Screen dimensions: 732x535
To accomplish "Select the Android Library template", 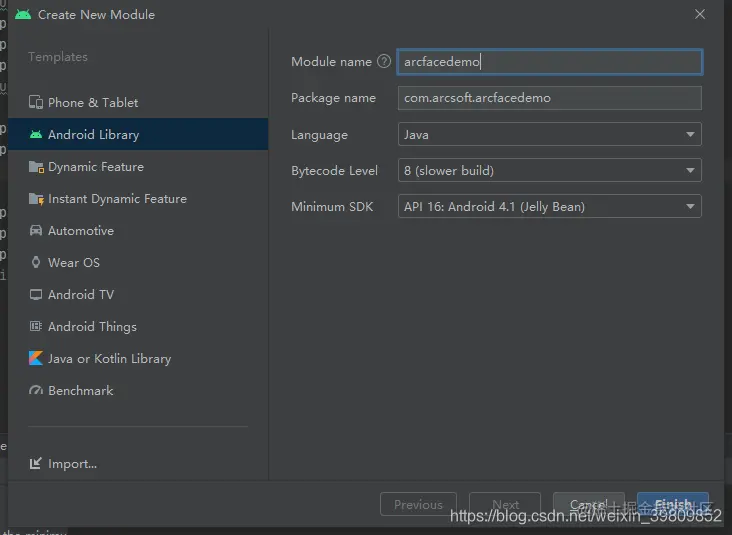I will click(x=138, y=134).
